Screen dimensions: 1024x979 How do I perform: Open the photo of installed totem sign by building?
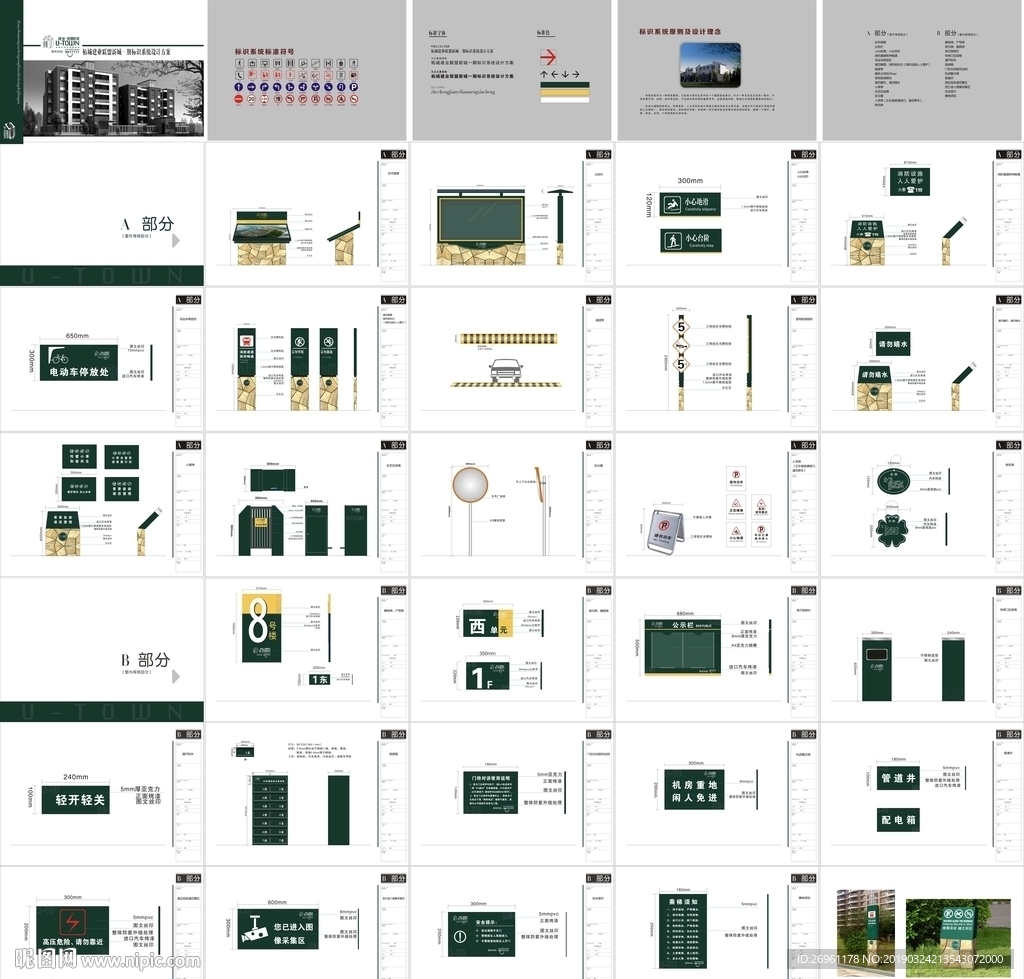point(865,931)
